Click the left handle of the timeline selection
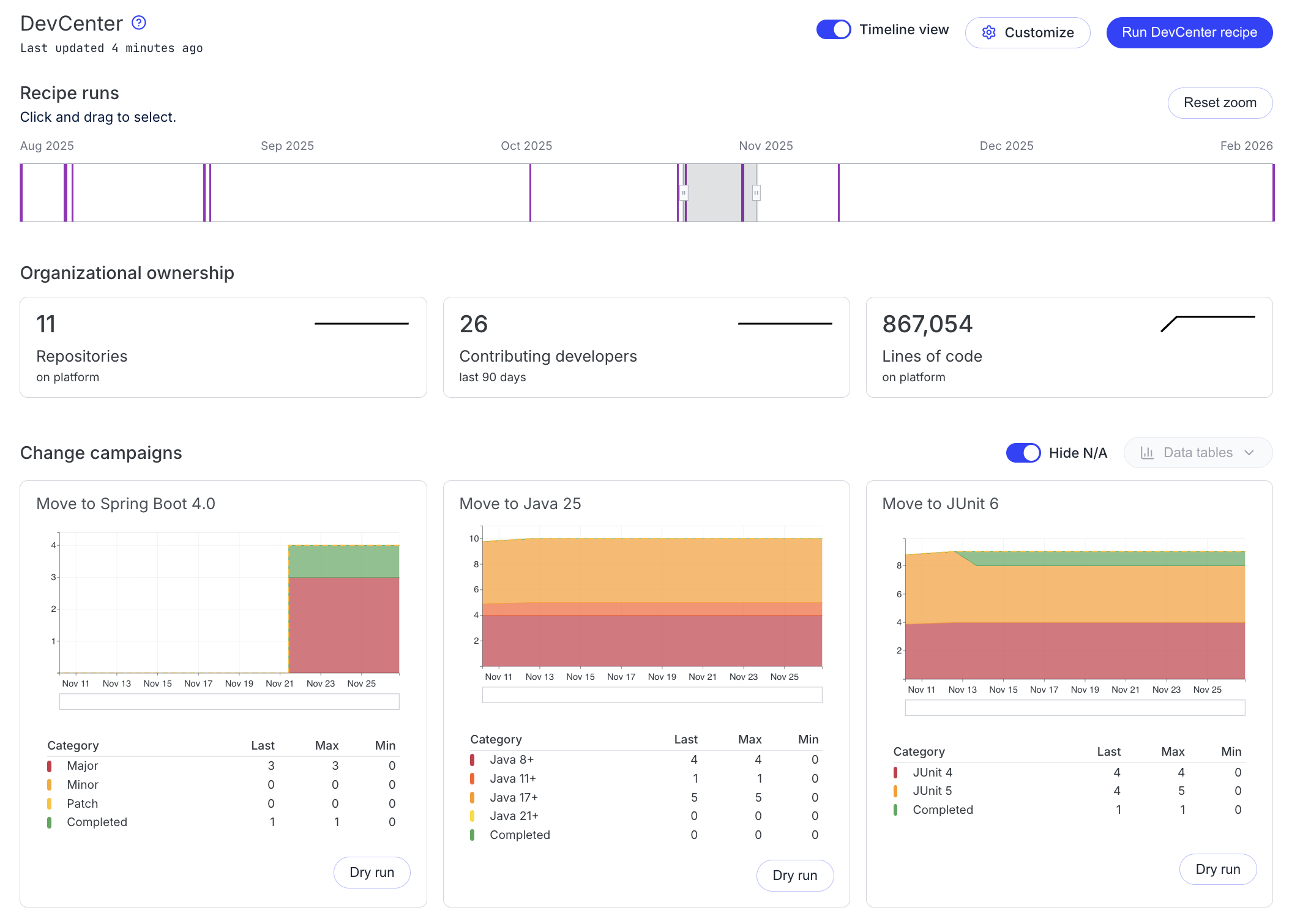The height and width of the screenshot is (924, 1300). pyautogui.click(x=684, y=192)
